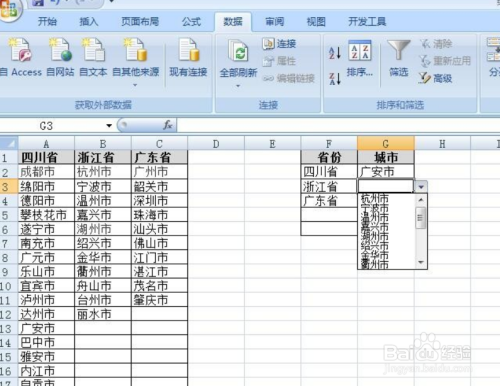Switch to the 数据 (Data) tab

point(233,22)
